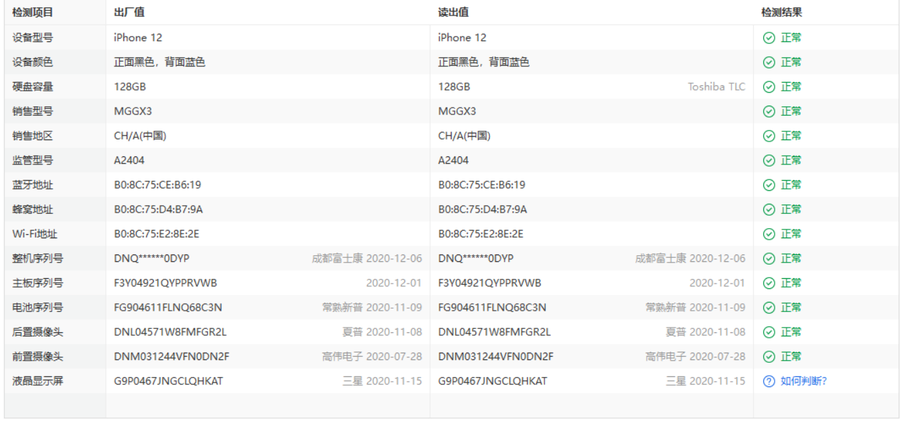The image size is (900, 421).
Task: Click factory serial DNQ******0DYP
Action: click(152, 258)
